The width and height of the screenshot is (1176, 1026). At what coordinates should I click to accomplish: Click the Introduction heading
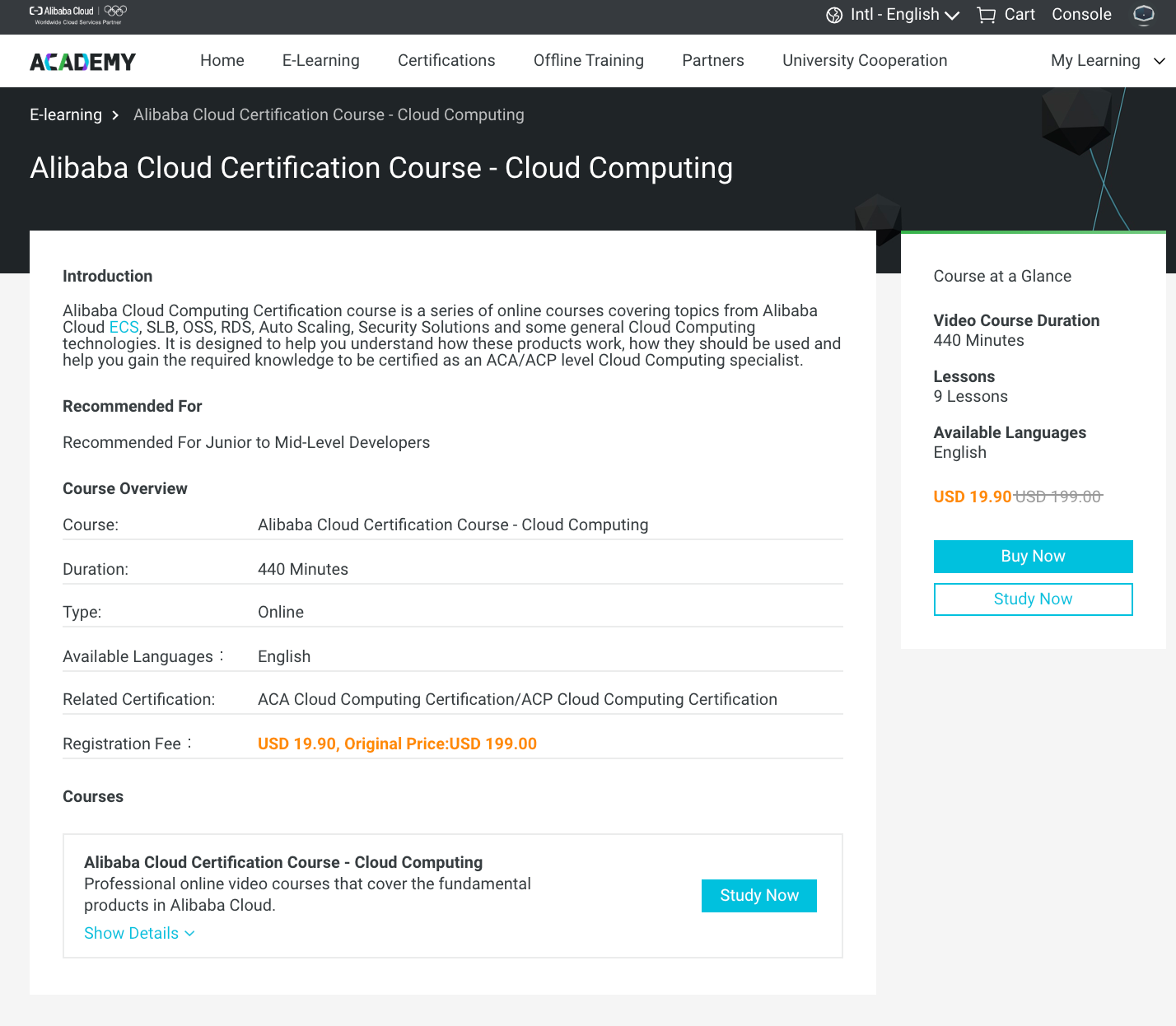[108, 276]
